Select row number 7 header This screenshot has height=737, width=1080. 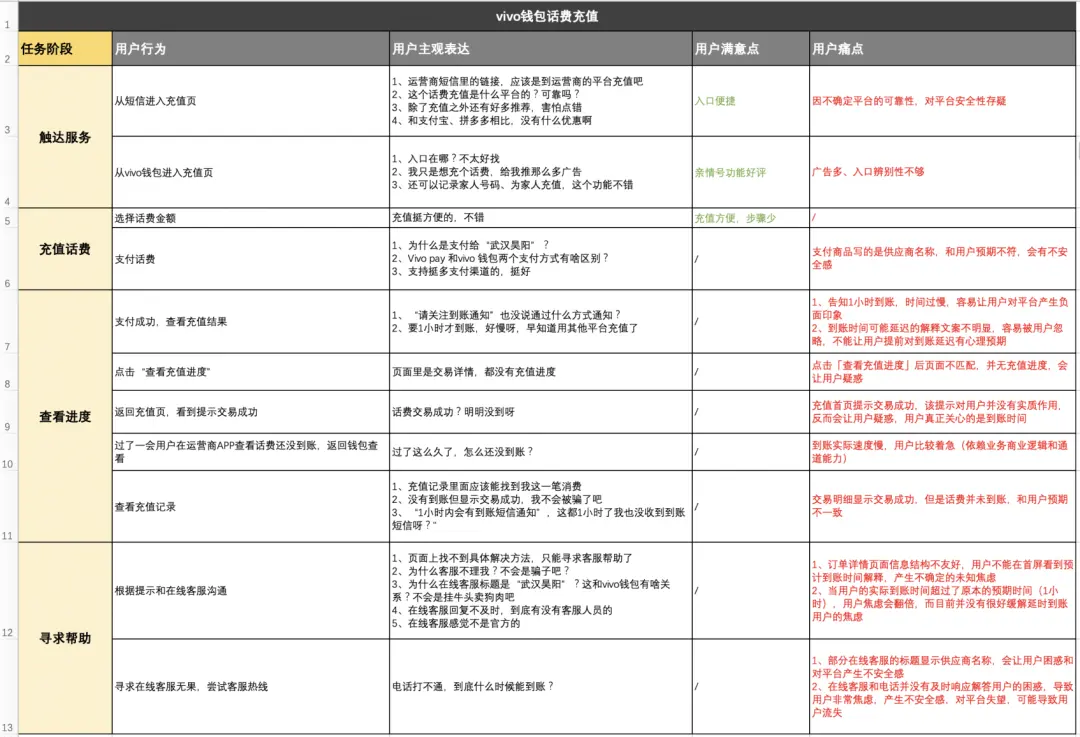click(7, 346)
